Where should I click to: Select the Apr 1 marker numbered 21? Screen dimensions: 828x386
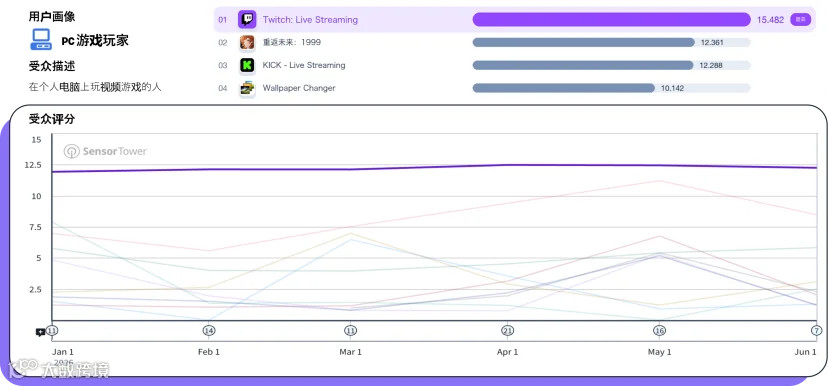tap(507, 331)
